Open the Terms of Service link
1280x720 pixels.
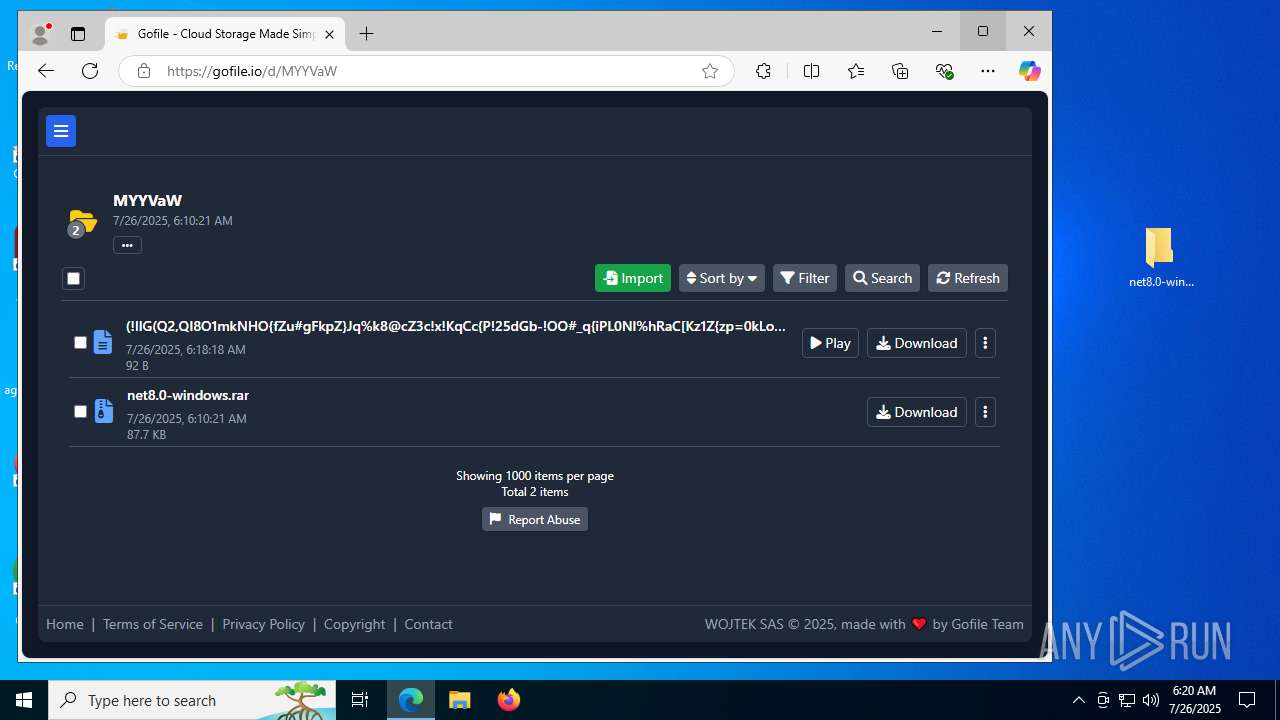(x=153, y=624)
